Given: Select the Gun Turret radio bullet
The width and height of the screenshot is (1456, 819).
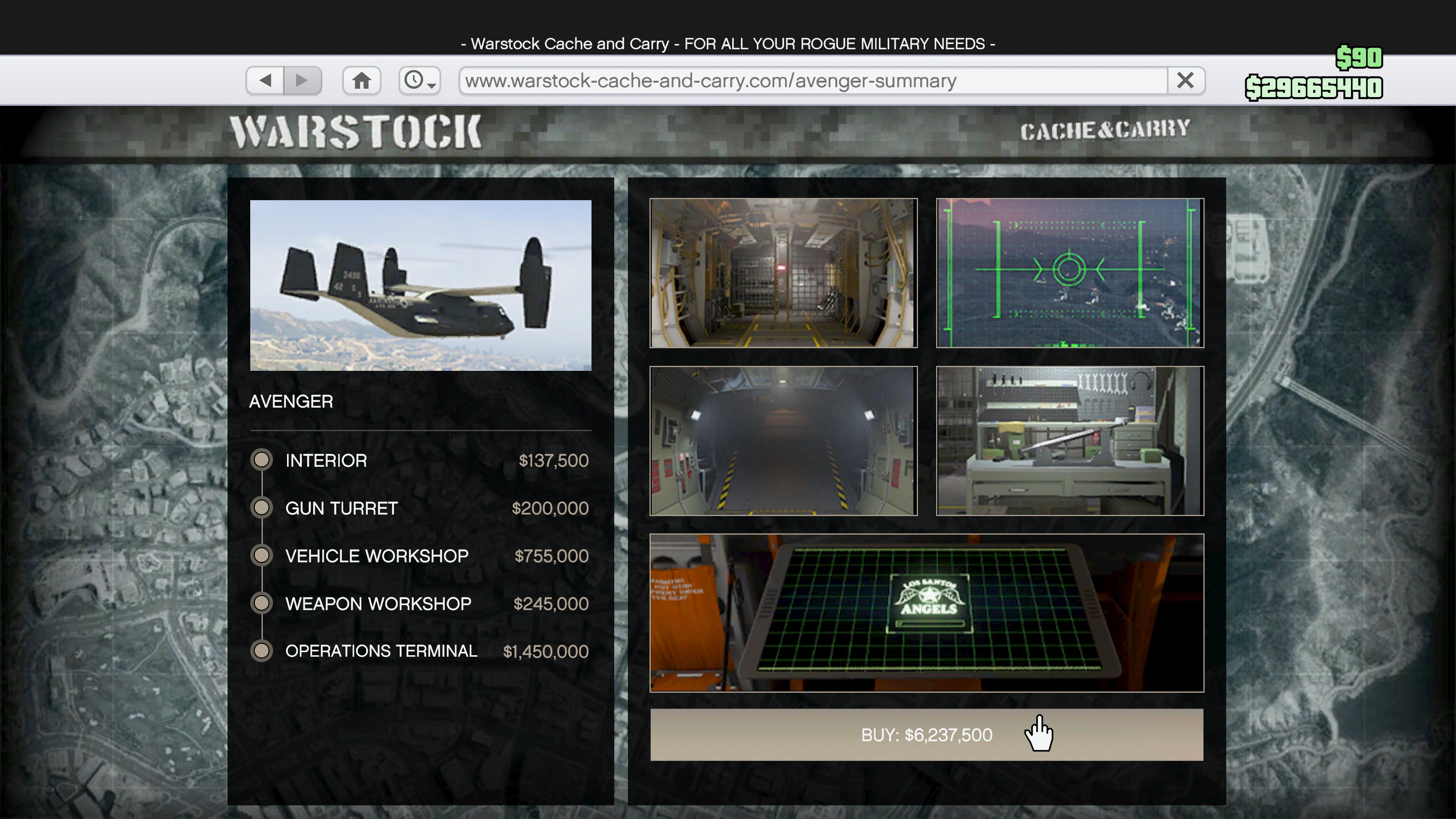Looking at the screenshot, I should coord(261,508).
